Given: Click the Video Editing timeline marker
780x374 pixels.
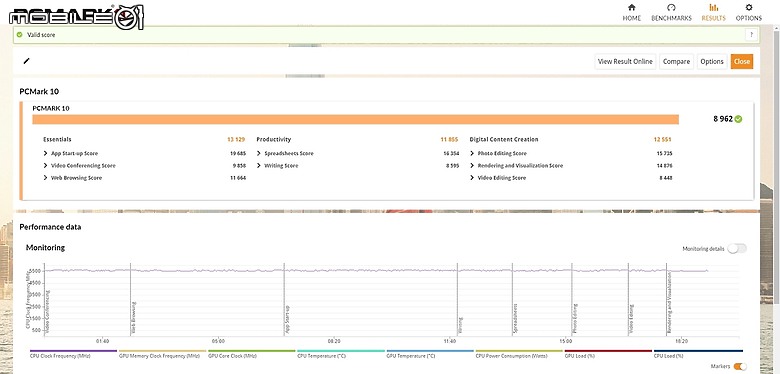Looking at the screenshot, I should [631, 319].
